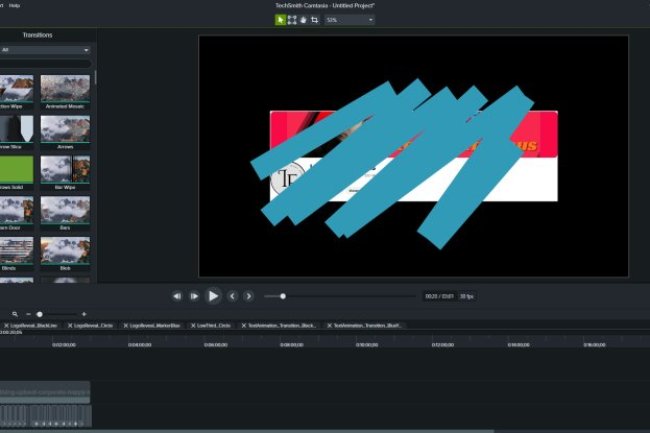Open the canvas zoom 51% dropdown

pyautogui.click(x=349, y=19)
